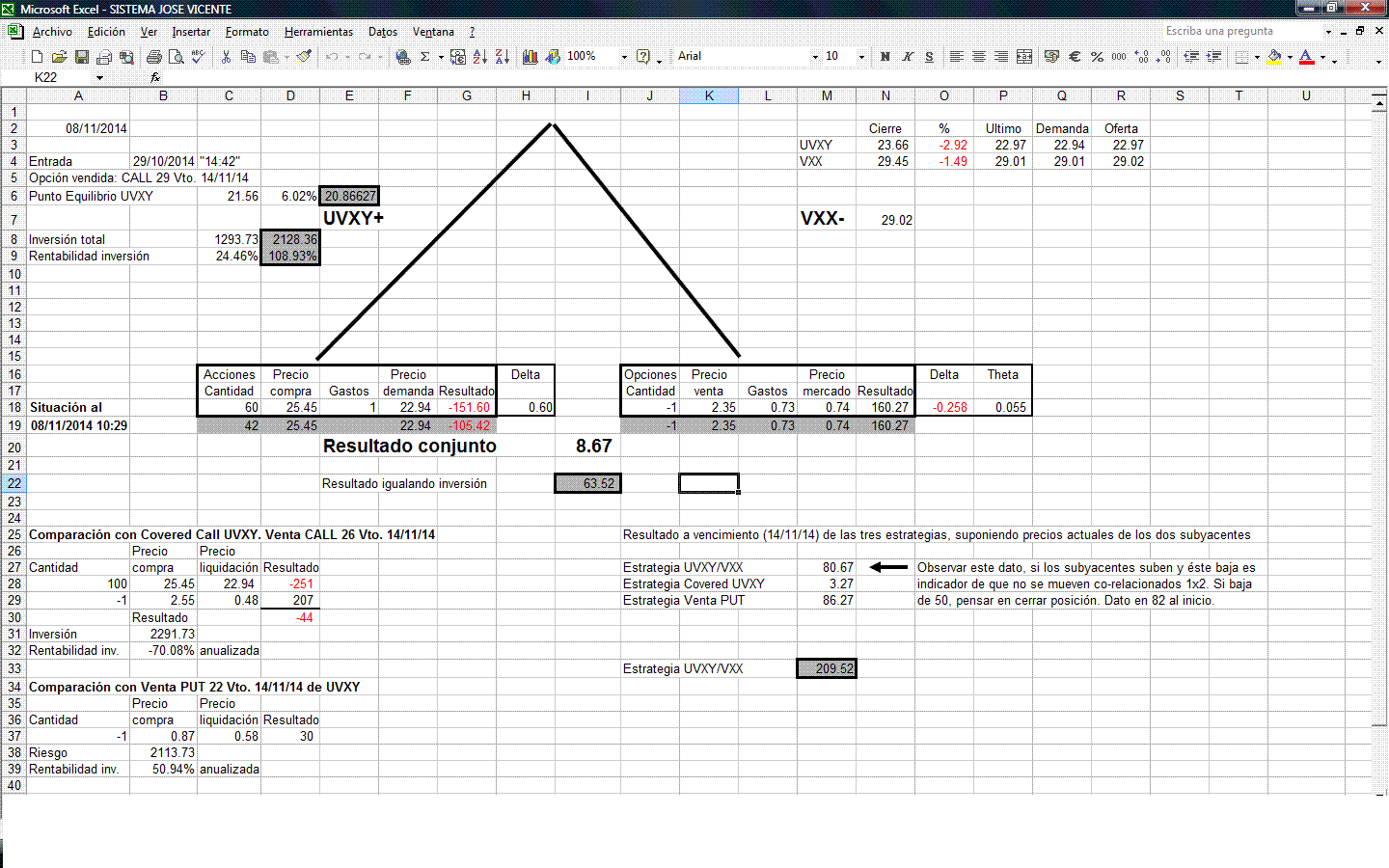Click the Redo arrow icon
The height and width of the screenshot is (868, 1389).
click(364, 57)
